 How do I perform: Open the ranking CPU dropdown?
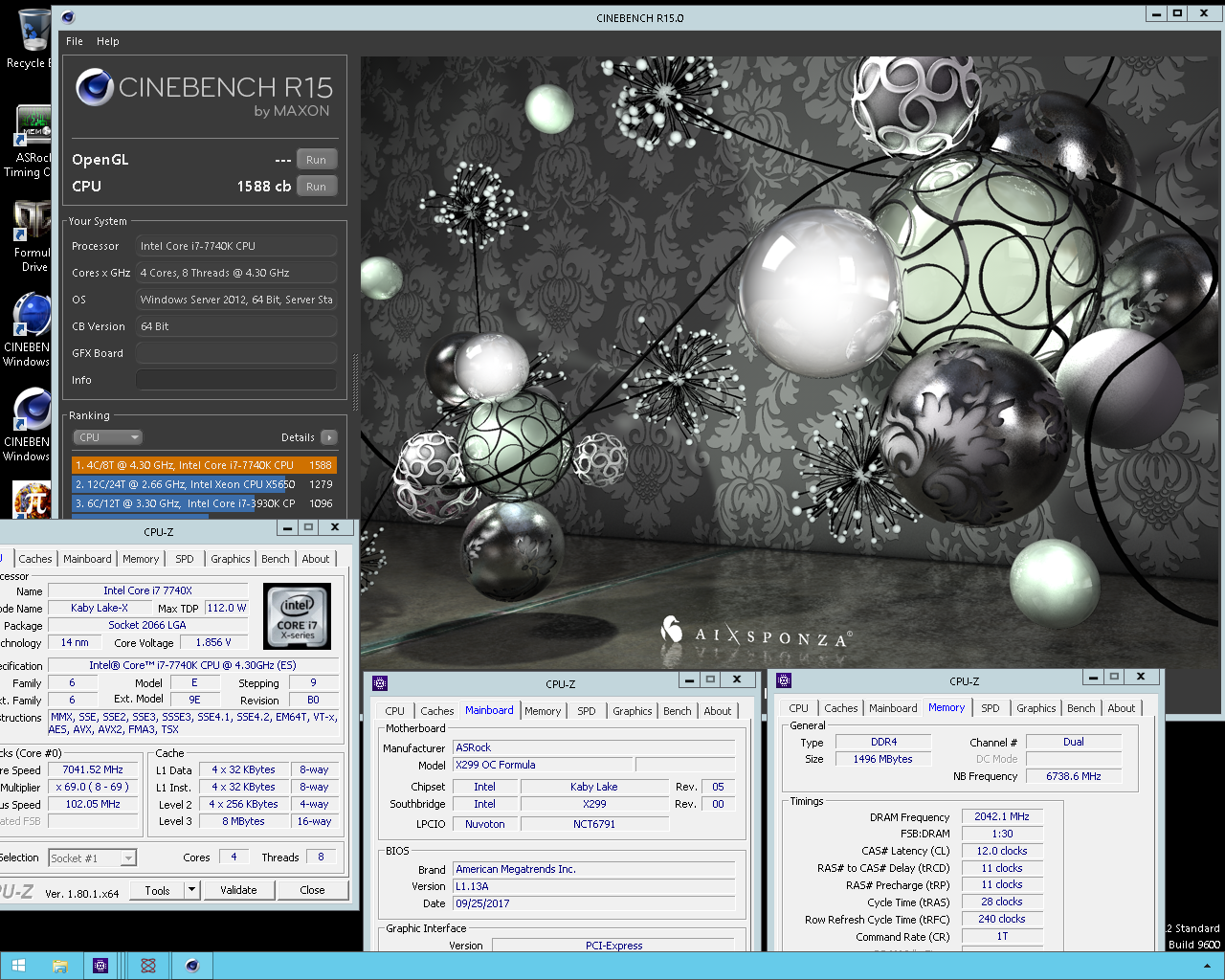tap(108, 437)
